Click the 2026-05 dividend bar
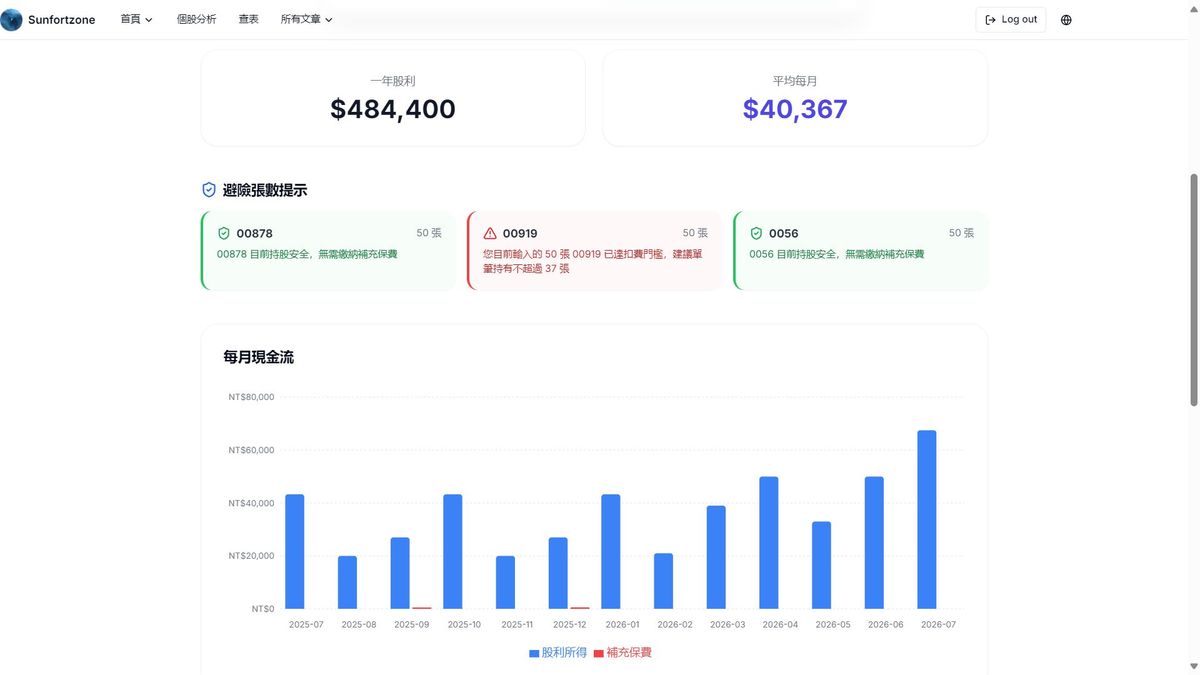 click(822, 565)
